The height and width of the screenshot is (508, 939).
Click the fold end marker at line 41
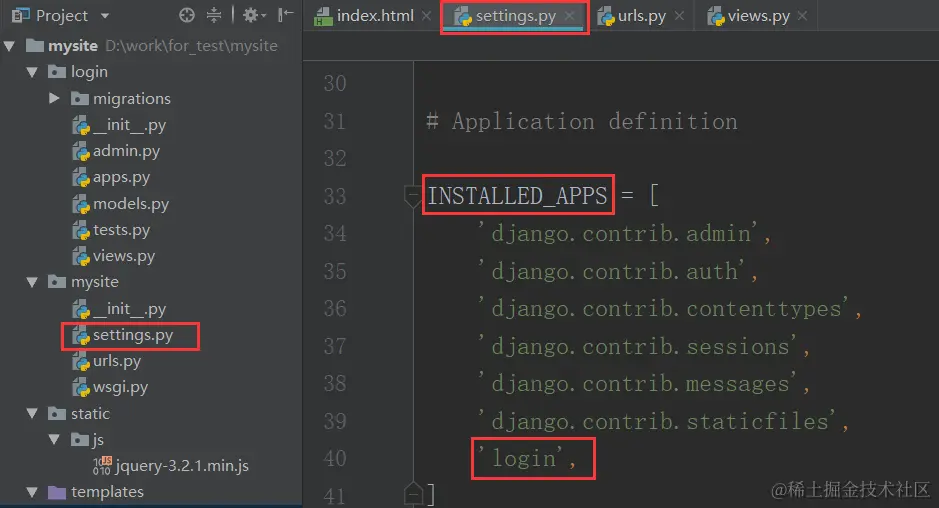pos(413,494)
